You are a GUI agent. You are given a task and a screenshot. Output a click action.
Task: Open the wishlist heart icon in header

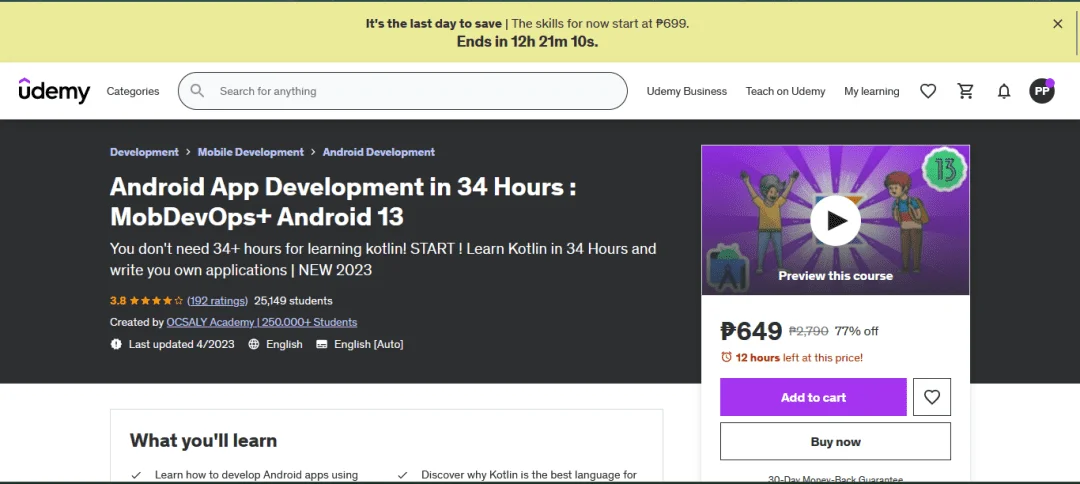point(928,91)
